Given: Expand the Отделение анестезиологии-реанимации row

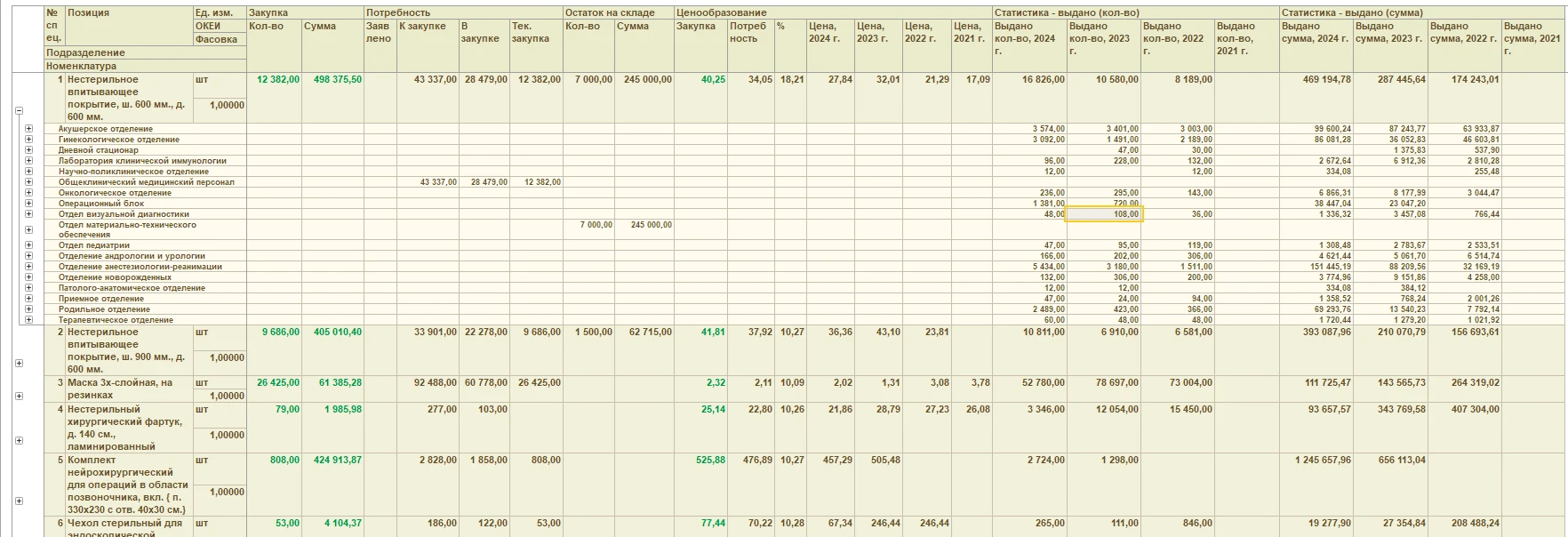Looking at the screenshot, I should (29, 267).
